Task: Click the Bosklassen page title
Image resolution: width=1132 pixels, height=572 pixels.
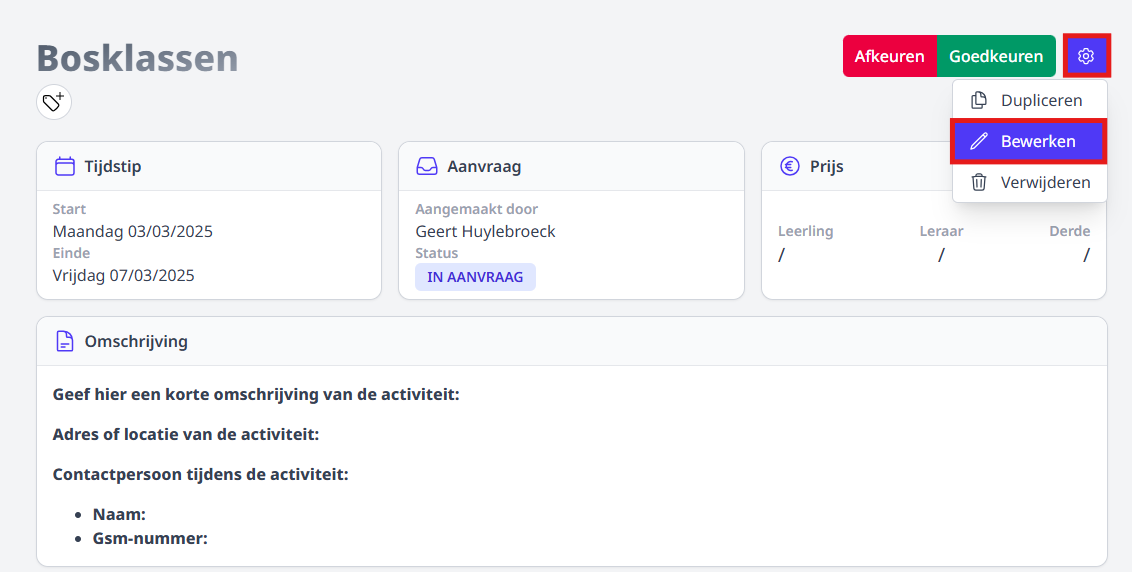Action: tap(137, 58)
